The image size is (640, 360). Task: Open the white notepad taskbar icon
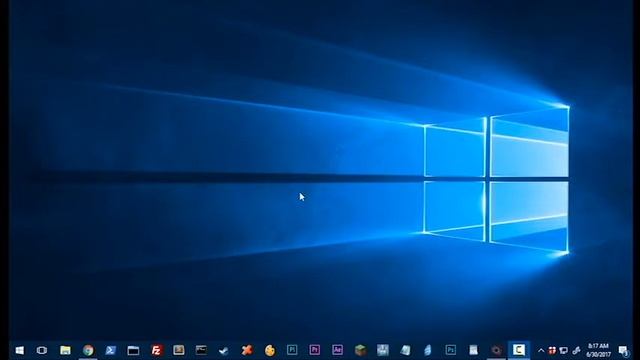473,350
